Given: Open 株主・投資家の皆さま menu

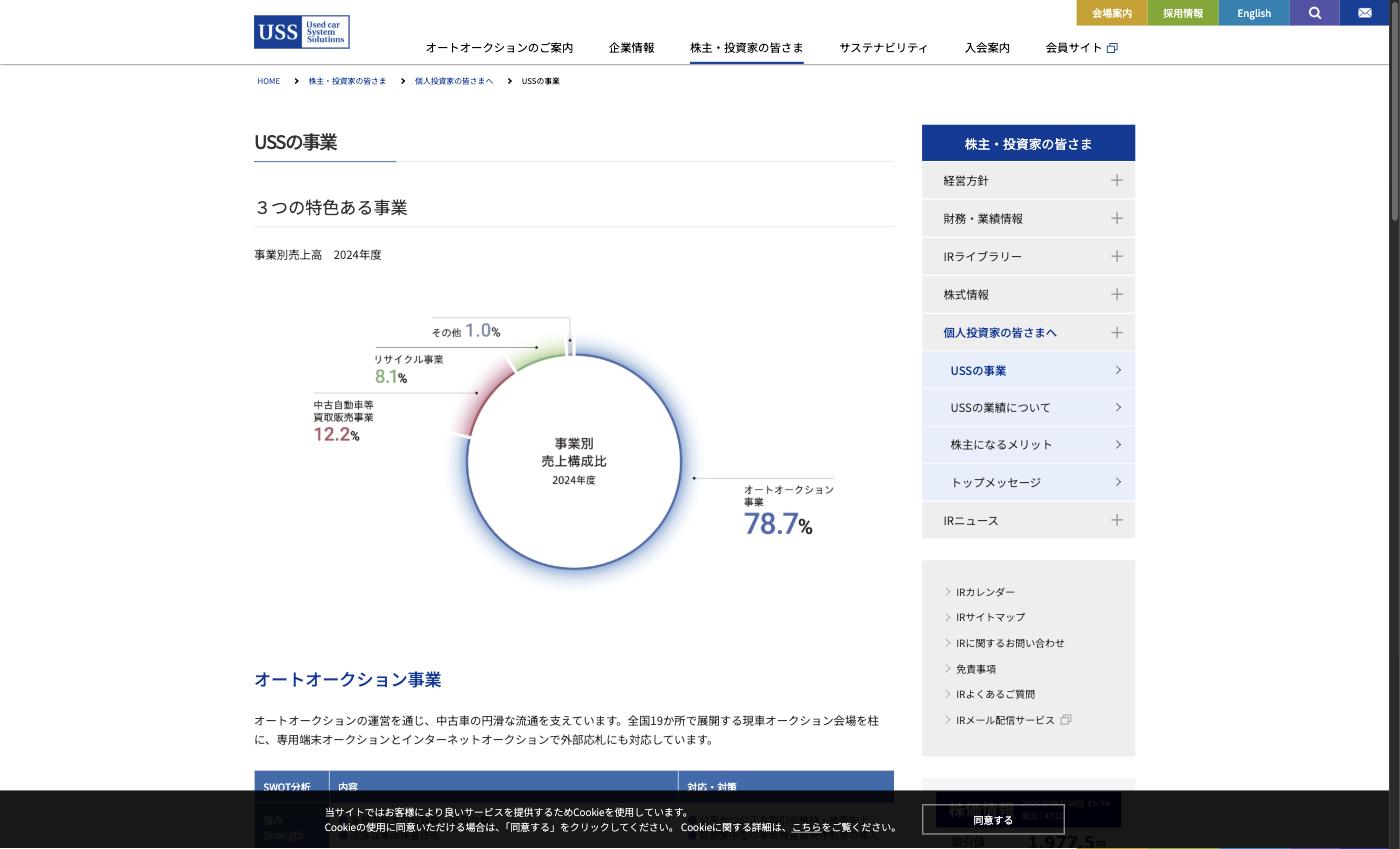Looking at the screenshot, I should [746, 48].
